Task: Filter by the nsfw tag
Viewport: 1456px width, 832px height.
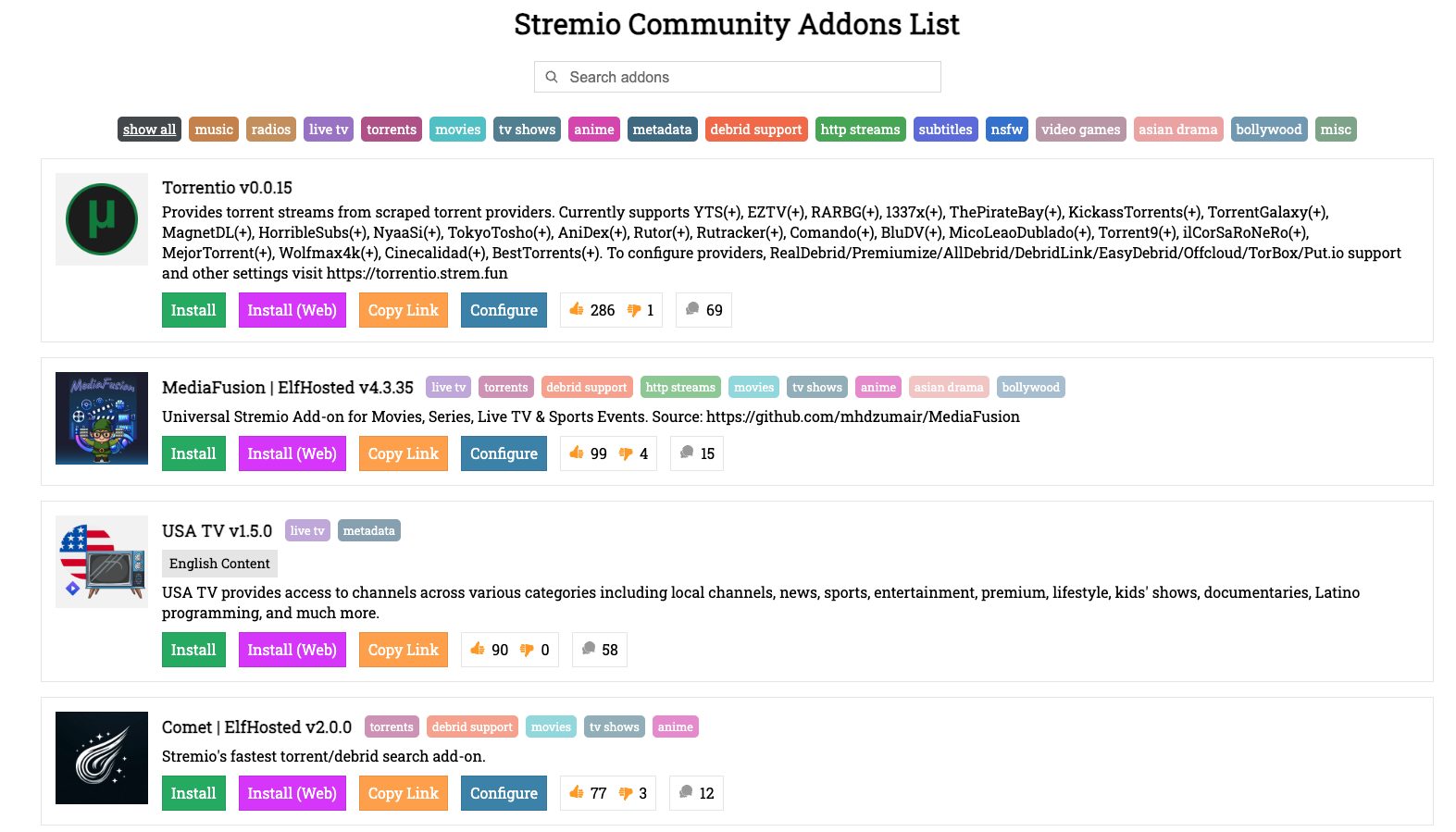Action: tap(1007, 130)
